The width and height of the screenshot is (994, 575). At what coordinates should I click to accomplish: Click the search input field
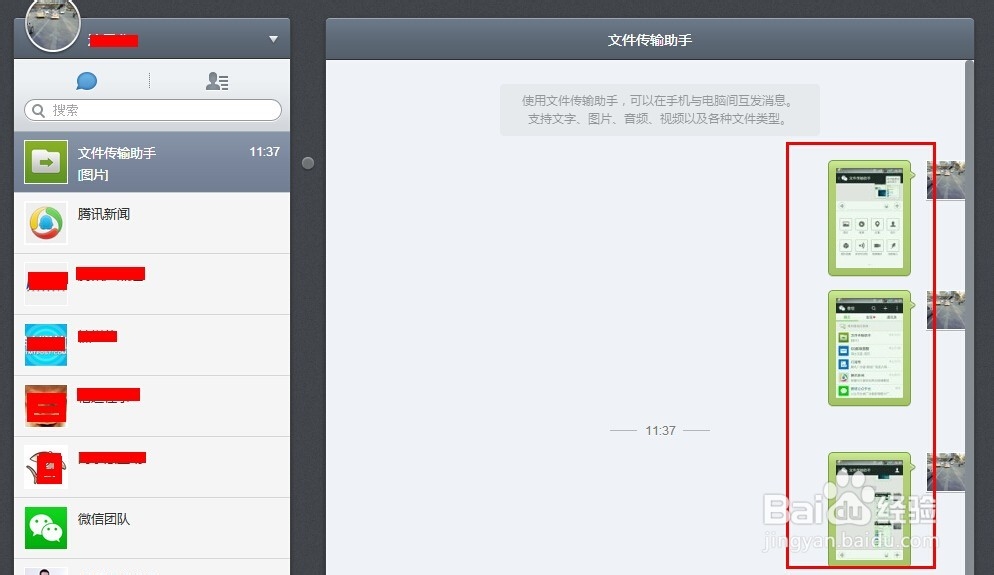point(153,110)
